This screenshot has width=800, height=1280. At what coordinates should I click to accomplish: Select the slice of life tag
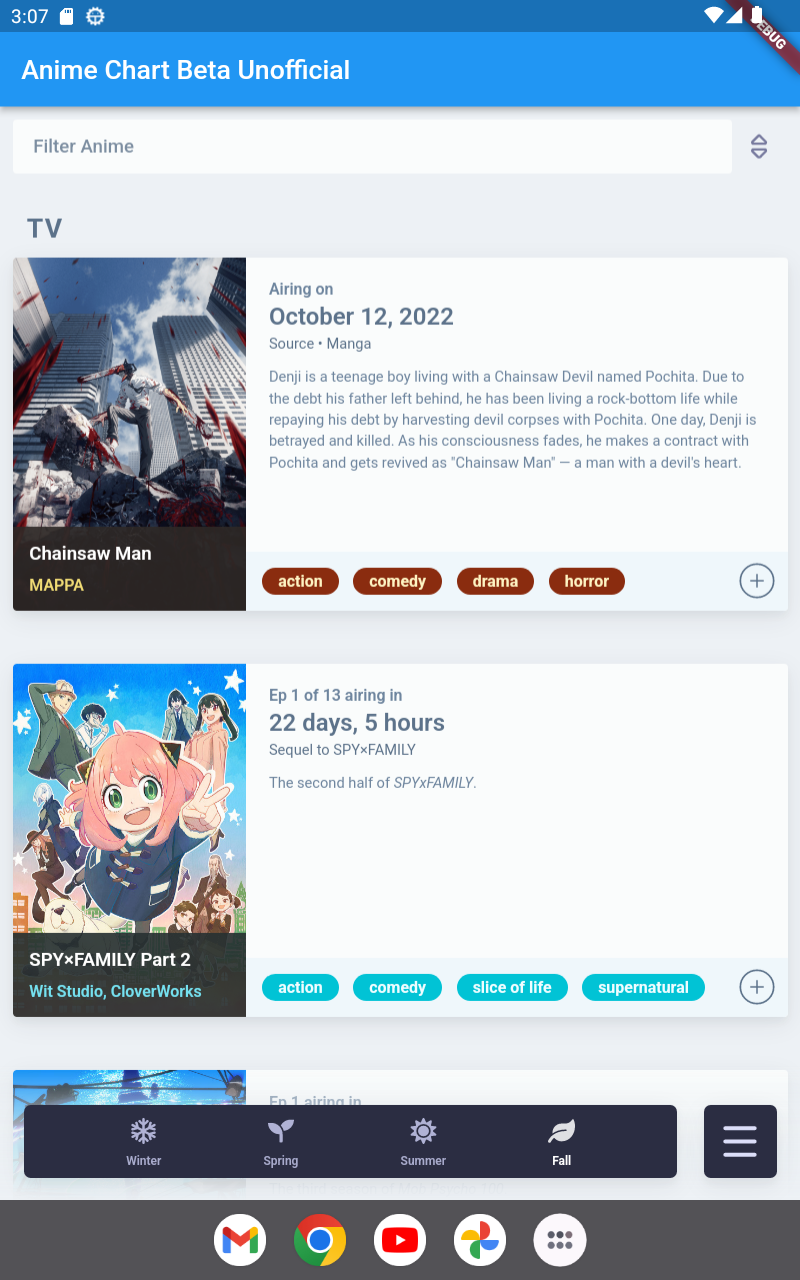pyautogui.click(x=512, y=987)
